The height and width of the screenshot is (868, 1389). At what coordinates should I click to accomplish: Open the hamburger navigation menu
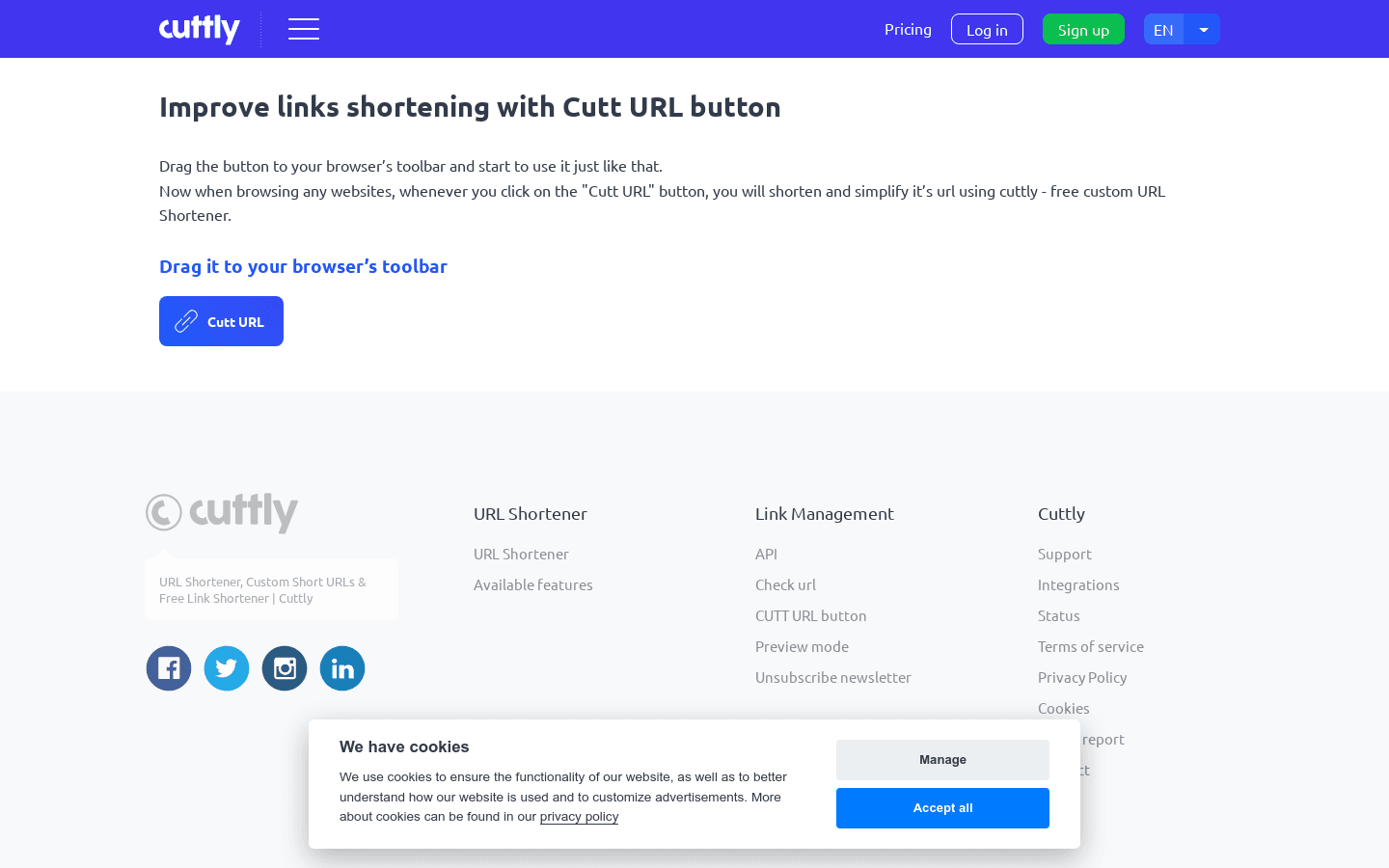coord(304,29)
